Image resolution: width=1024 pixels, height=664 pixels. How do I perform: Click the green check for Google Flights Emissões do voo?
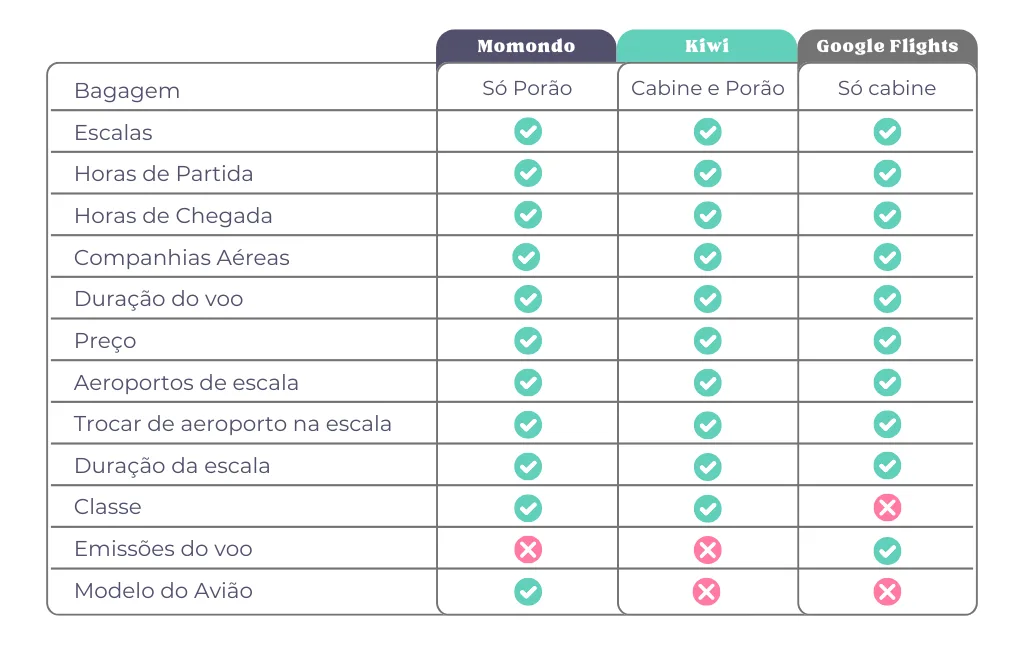[887, 549]
